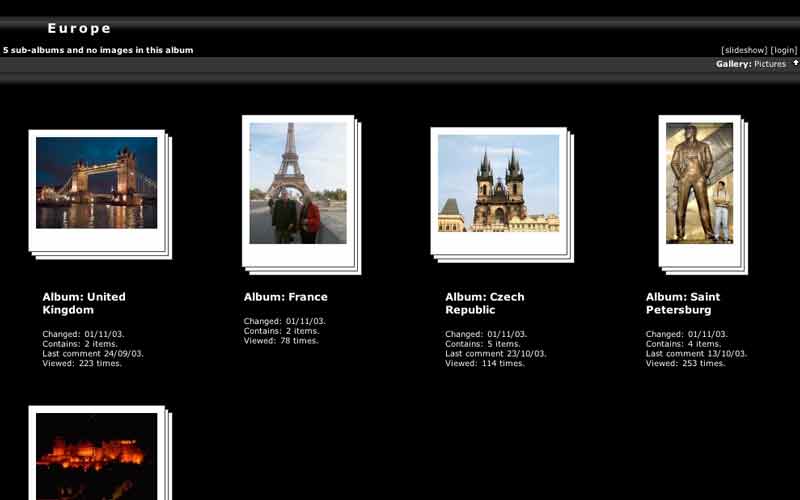Click the 'Album: Czech Republic' title
Viewport: 800px width, 500px height.
click(x=485, y=303)
